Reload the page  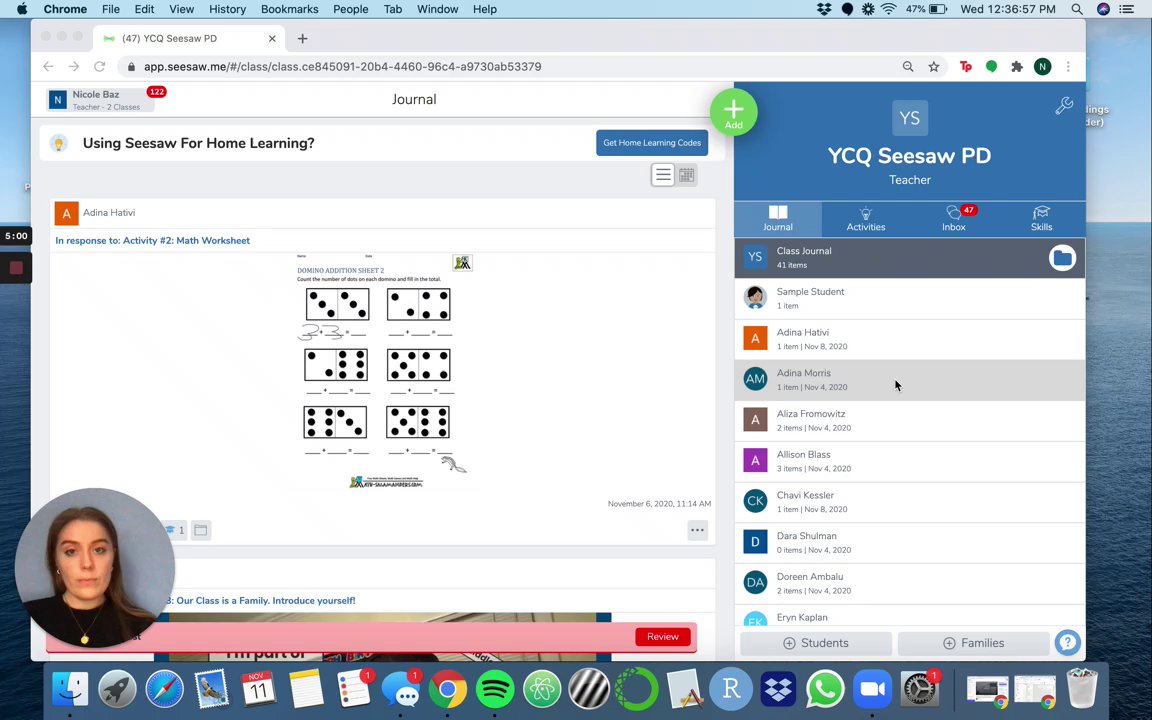click(99, 66)
